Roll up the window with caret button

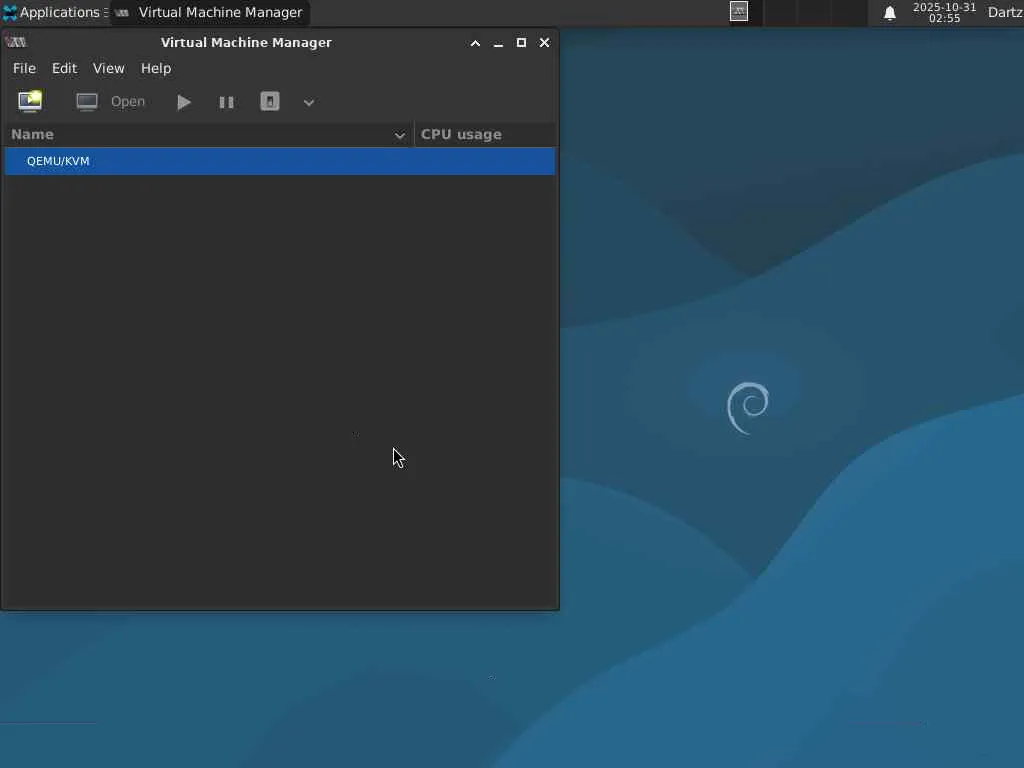pyautogui.click(x=475, y=43)
